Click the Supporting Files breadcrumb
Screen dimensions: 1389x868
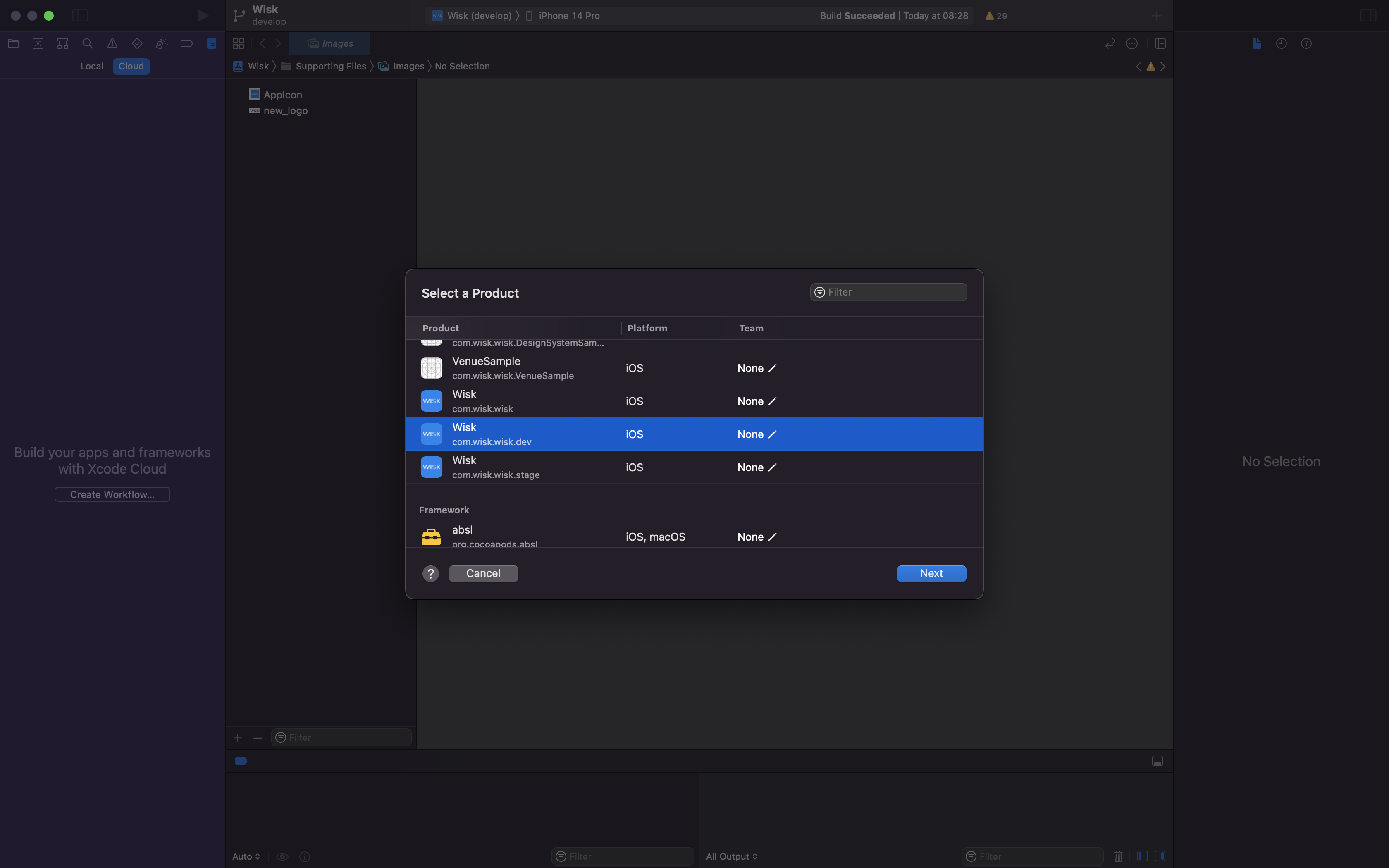(324, 66)
